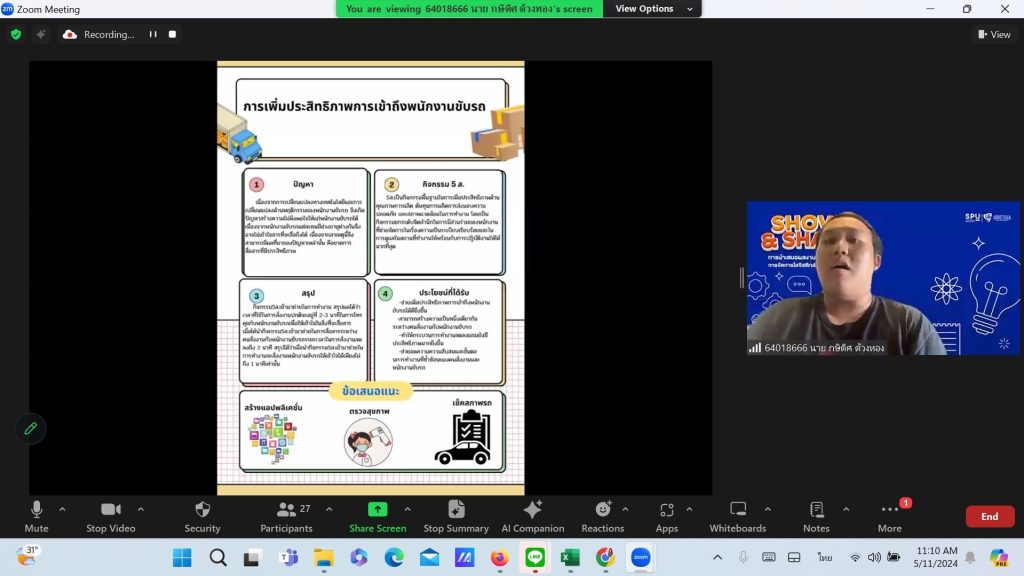Open the Participants panel

pyautogui.click(x=287, y=517)
